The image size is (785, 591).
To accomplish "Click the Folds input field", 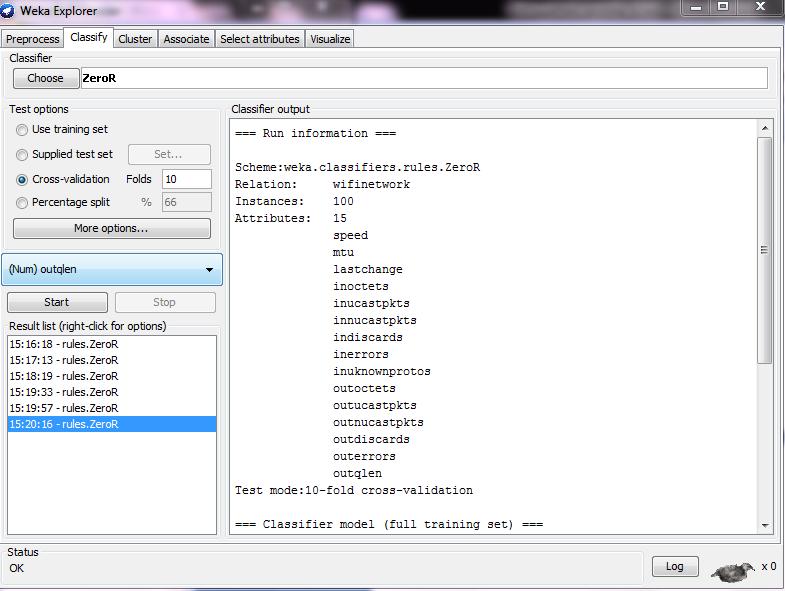I will point(187,179).
